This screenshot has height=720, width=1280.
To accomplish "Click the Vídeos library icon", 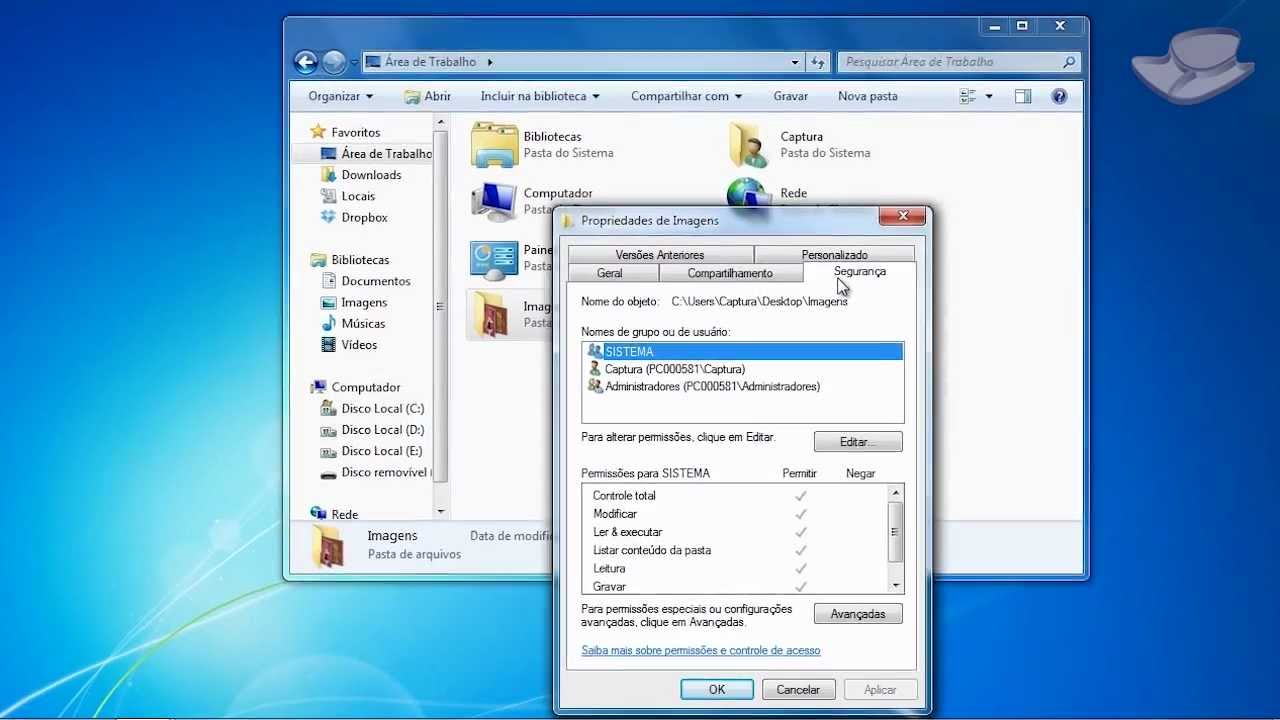I will 328,345.
